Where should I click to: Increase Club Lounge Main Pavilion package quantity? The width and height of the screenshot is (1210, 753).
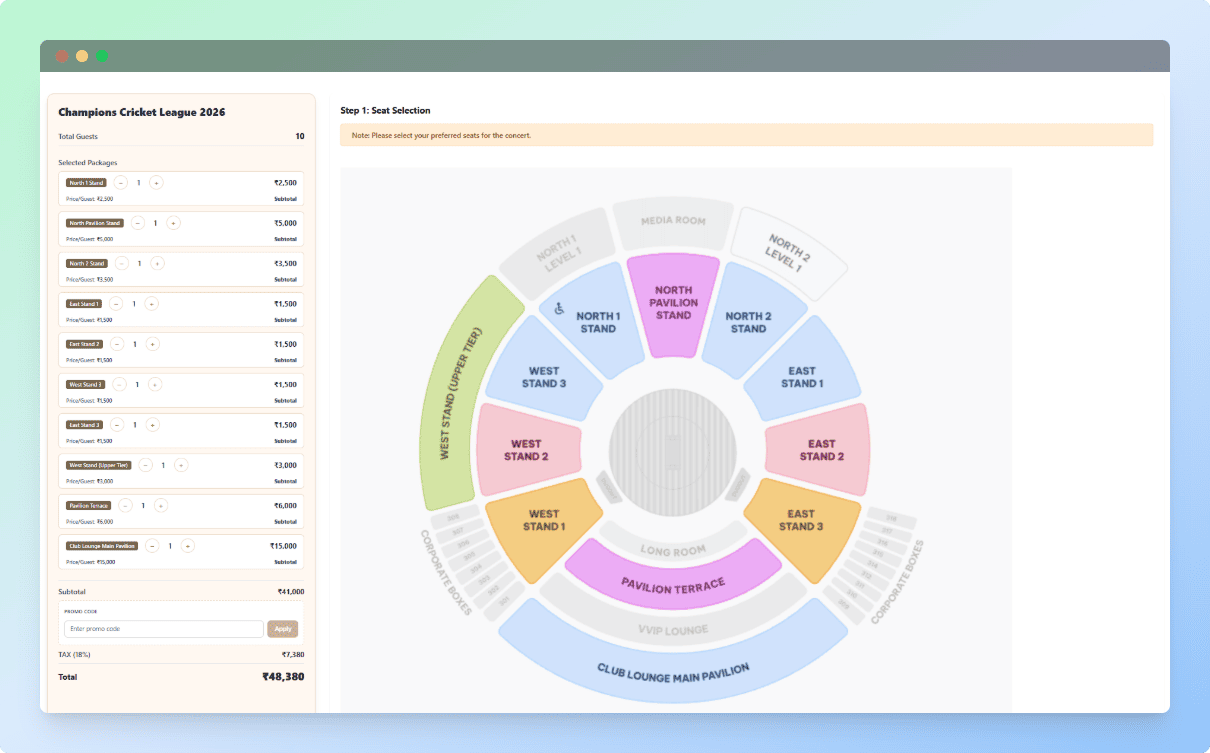[188, 546]
